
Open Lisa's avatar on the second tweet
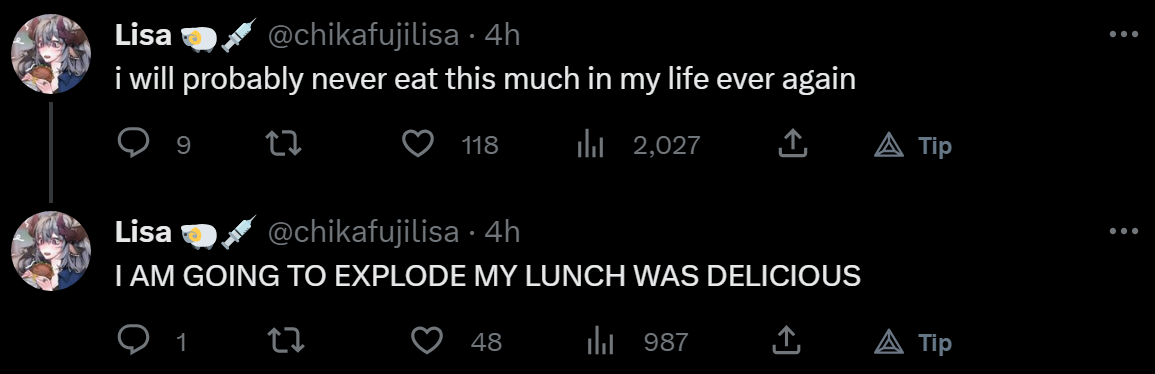click(x=51, y=250)
